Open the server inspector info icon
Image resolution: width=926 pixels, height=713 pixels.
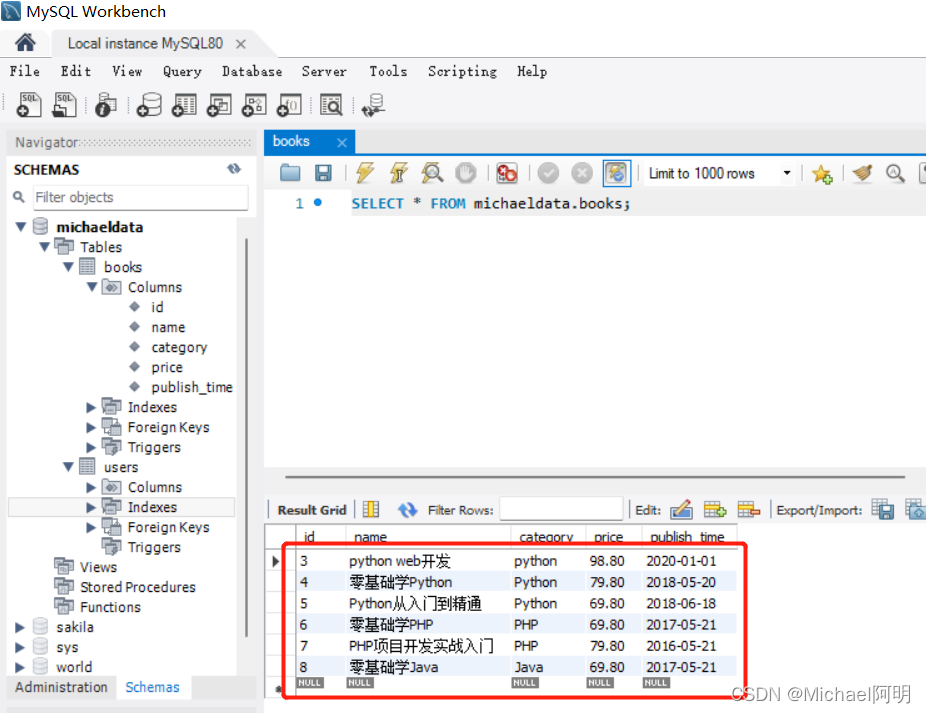tap(106, 105)
